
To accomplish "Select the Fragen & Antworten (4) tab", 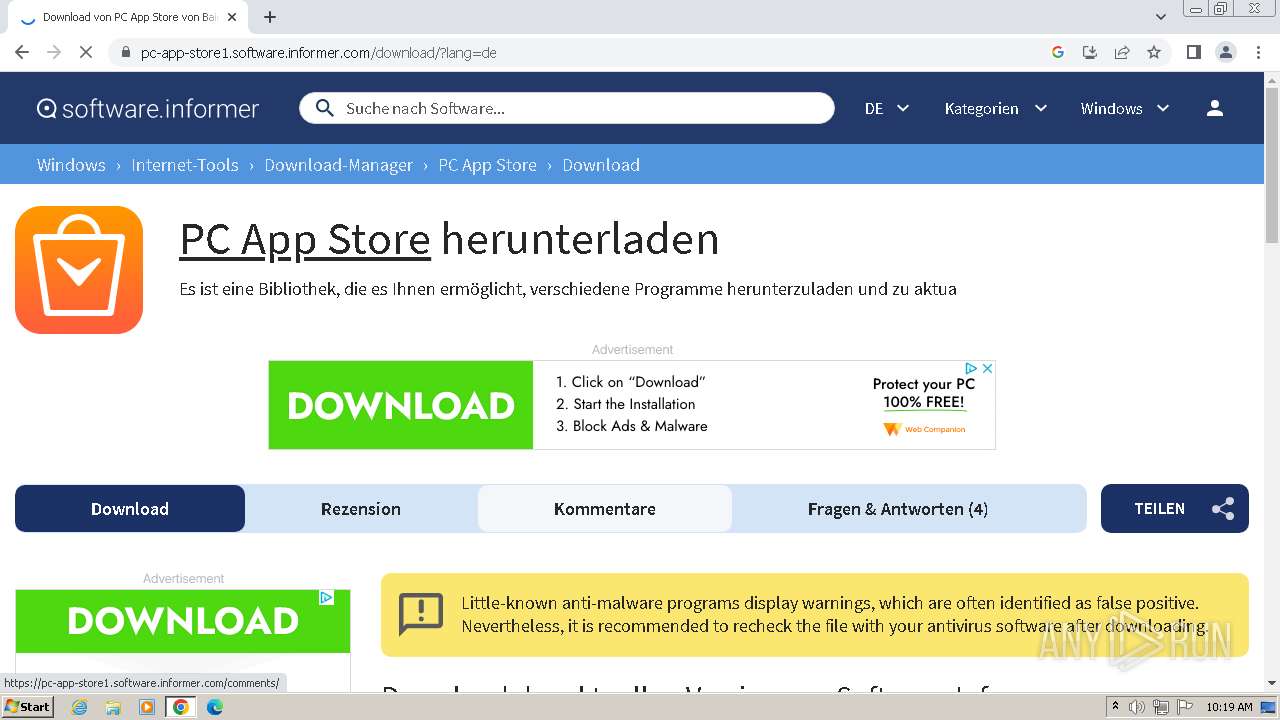I will (x=898, y=509).
